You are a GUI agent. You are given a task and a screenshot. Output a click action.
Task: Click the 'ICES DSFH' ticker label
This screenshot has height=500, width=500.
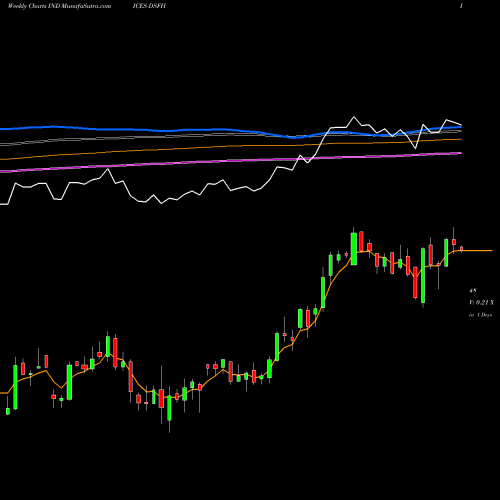coord(149,6)
